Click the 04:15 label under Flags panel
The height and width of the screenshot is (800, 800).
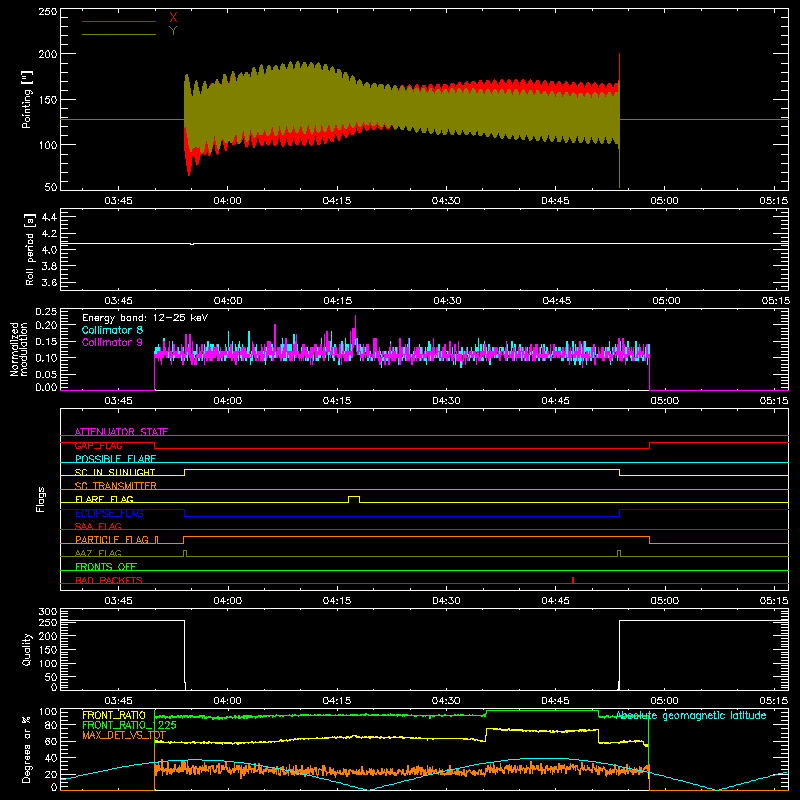[337, 601]
